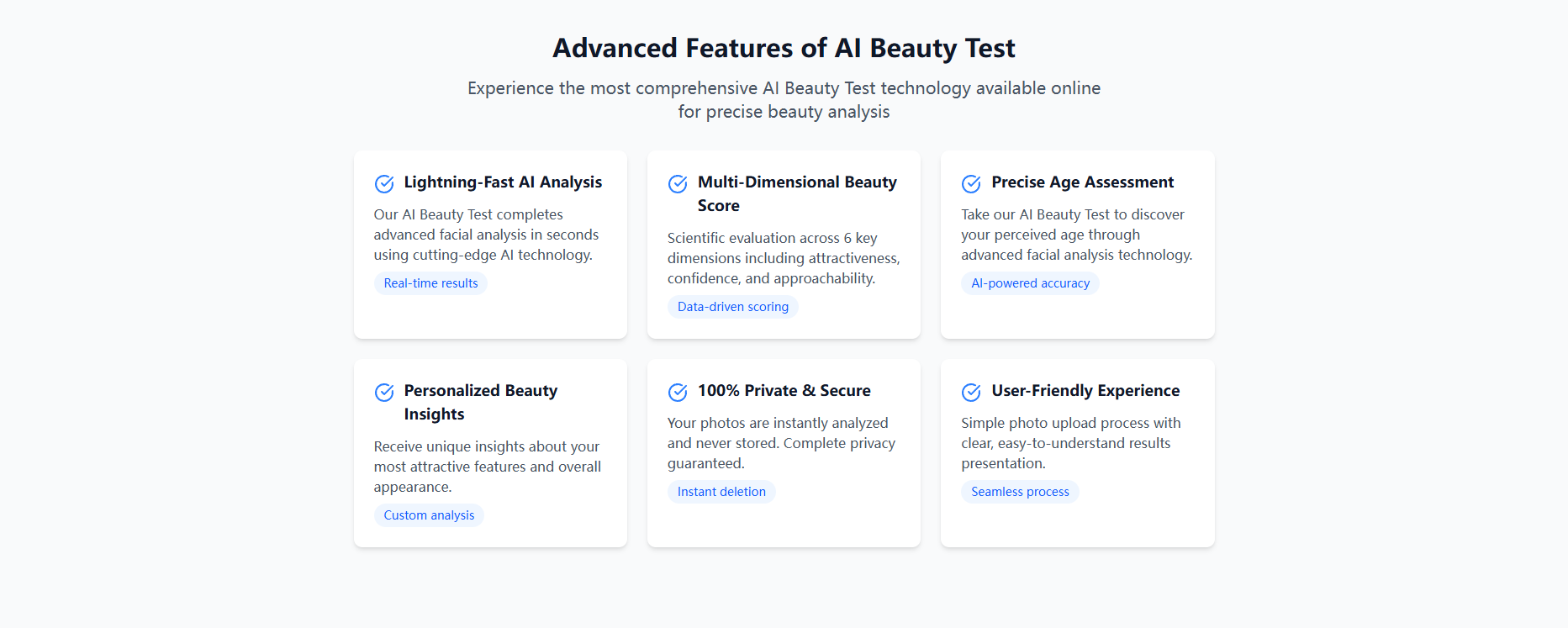Click the User-Friendly Experience heading
The height and width of the screenshot is (628, 1568).
[x=1085, y=390]
